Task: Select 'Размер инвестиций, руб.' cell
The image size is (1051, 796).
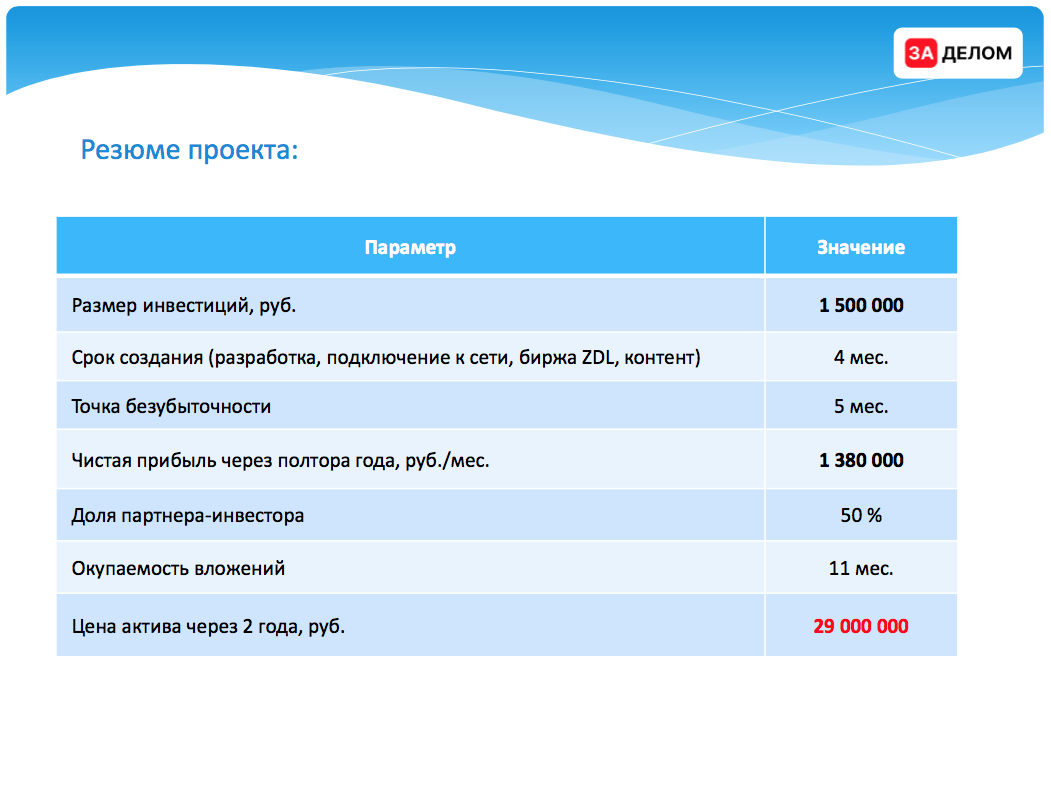Action: pos(410,305)
